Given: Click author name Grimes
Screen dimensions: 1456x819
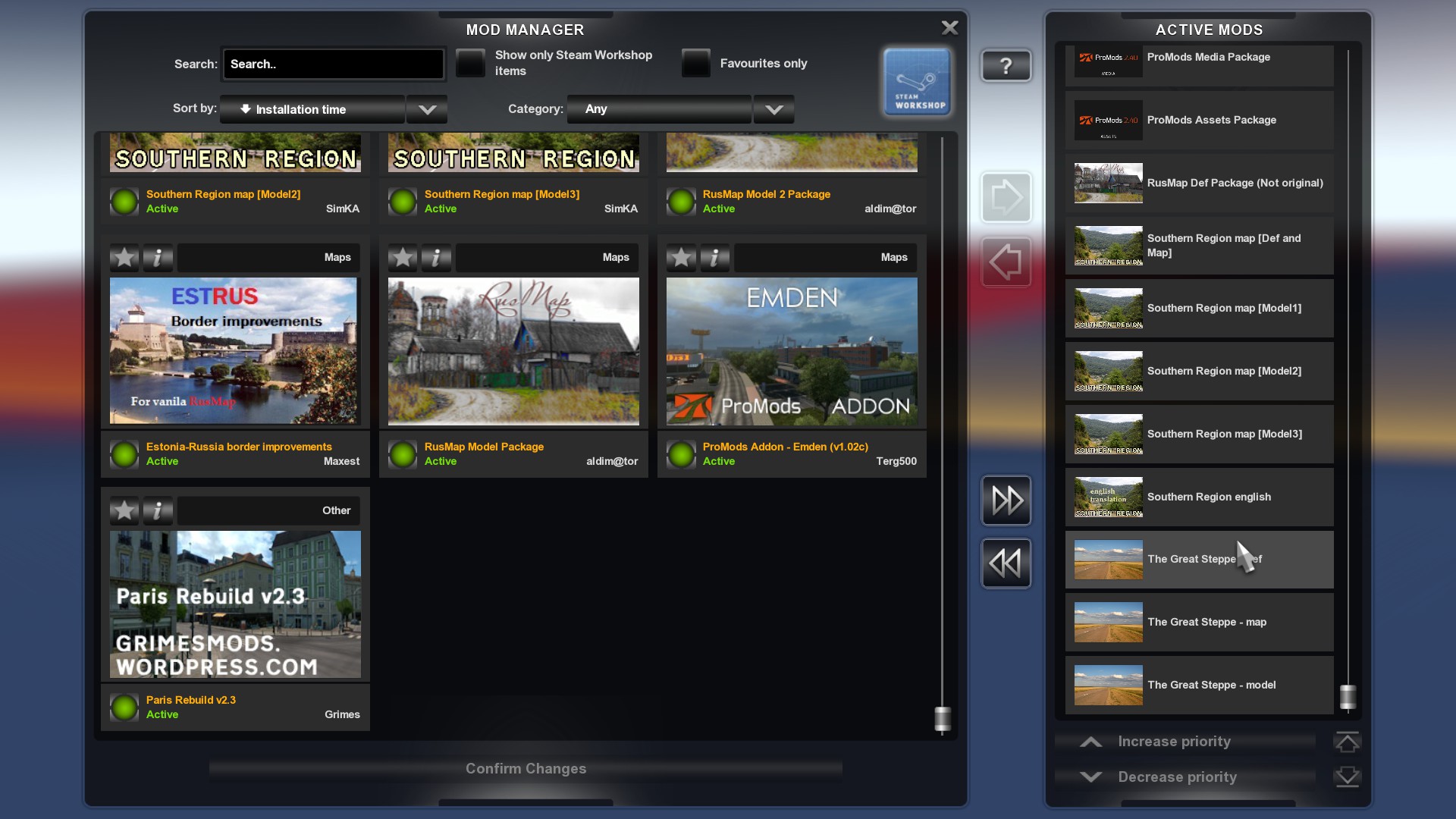Looking at the screenshot, I should (342, 714).
